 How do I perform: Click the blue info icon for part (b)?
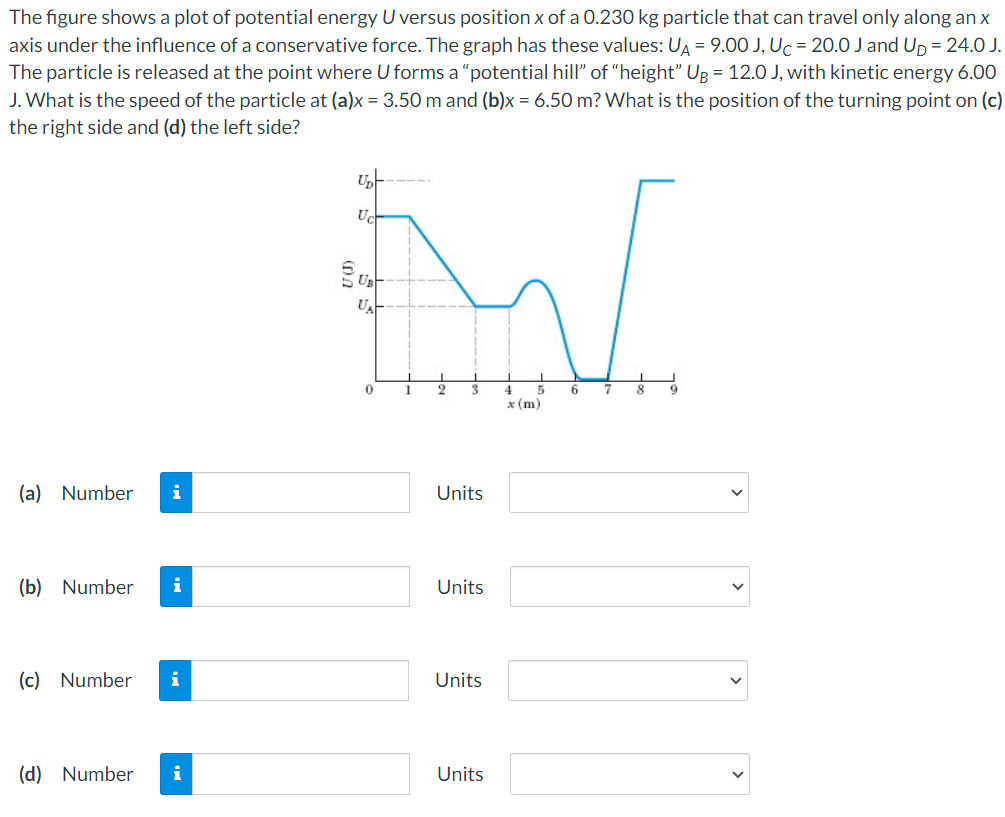(x=177, y=586)
